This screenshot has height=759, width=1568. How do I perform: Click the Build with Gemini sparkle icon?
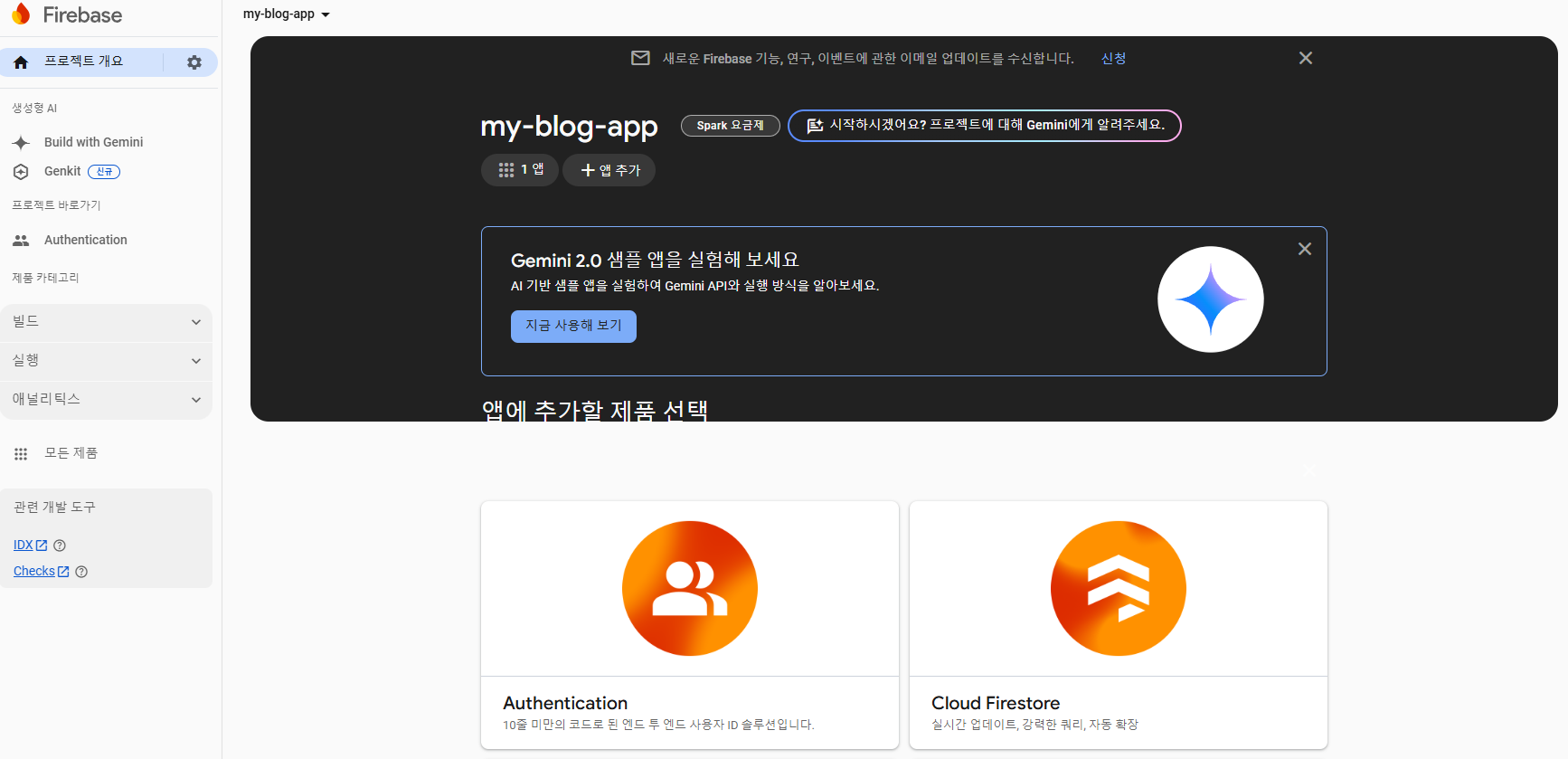pos(22,143)
